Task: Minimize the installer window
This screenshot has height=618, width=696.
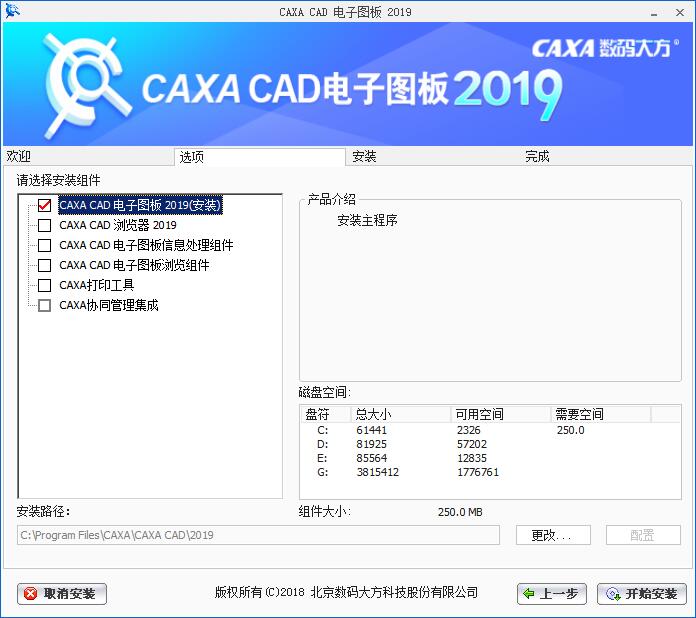Action: point(654,13)
